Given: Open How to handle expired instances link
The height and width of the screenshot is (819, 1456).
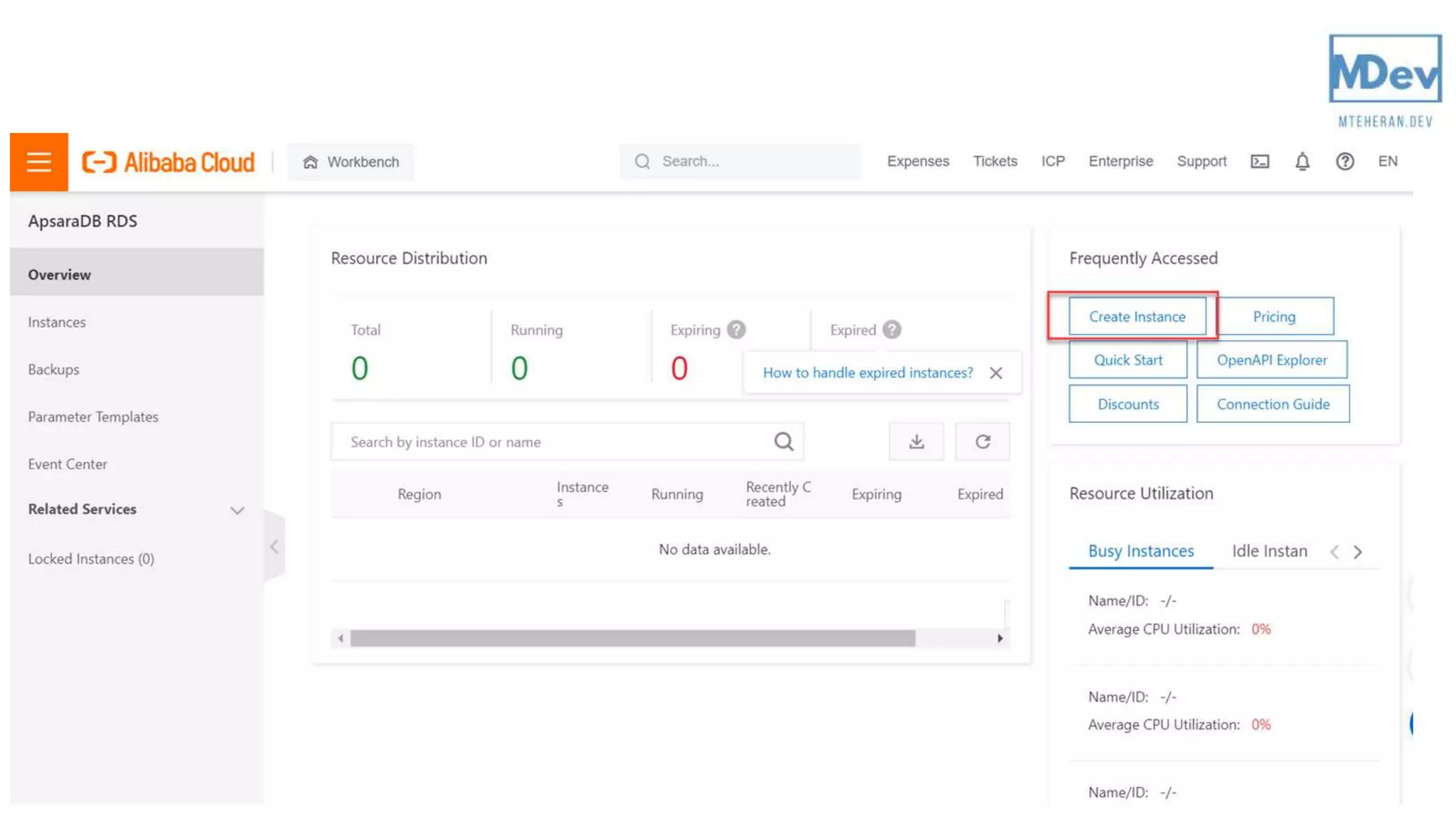Looking at the screenshot, I should (x=867, y=373).
